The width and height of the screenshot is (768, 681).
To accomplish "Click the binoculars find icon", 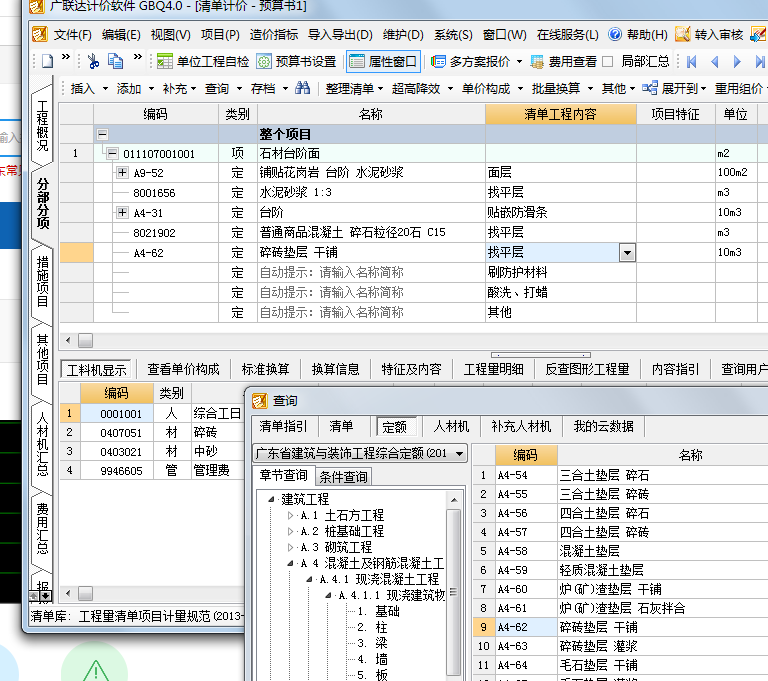I will coord(302,88).
